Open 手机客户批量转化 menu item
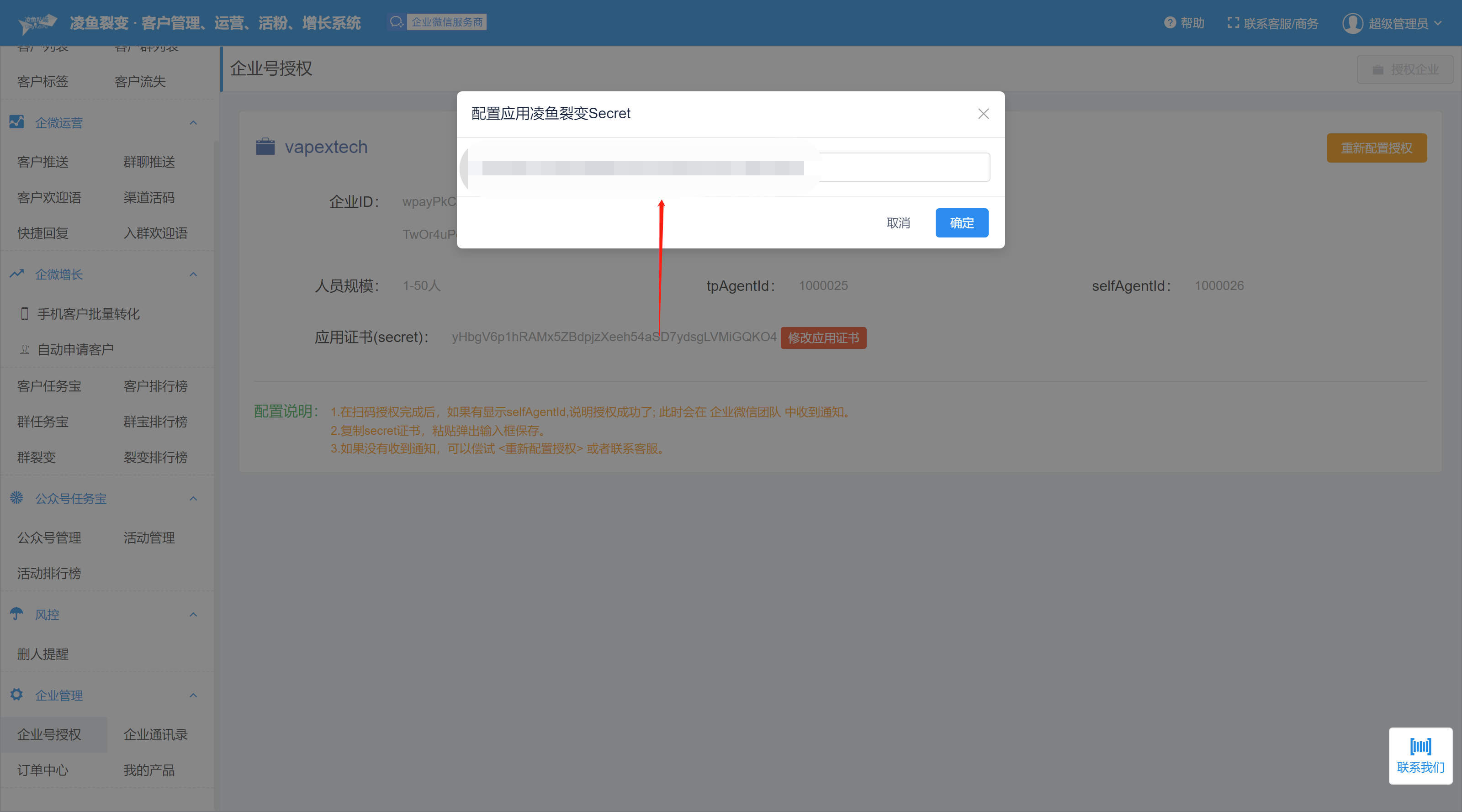Viewport: 1462px width, 812px height. tap(88, 314)
